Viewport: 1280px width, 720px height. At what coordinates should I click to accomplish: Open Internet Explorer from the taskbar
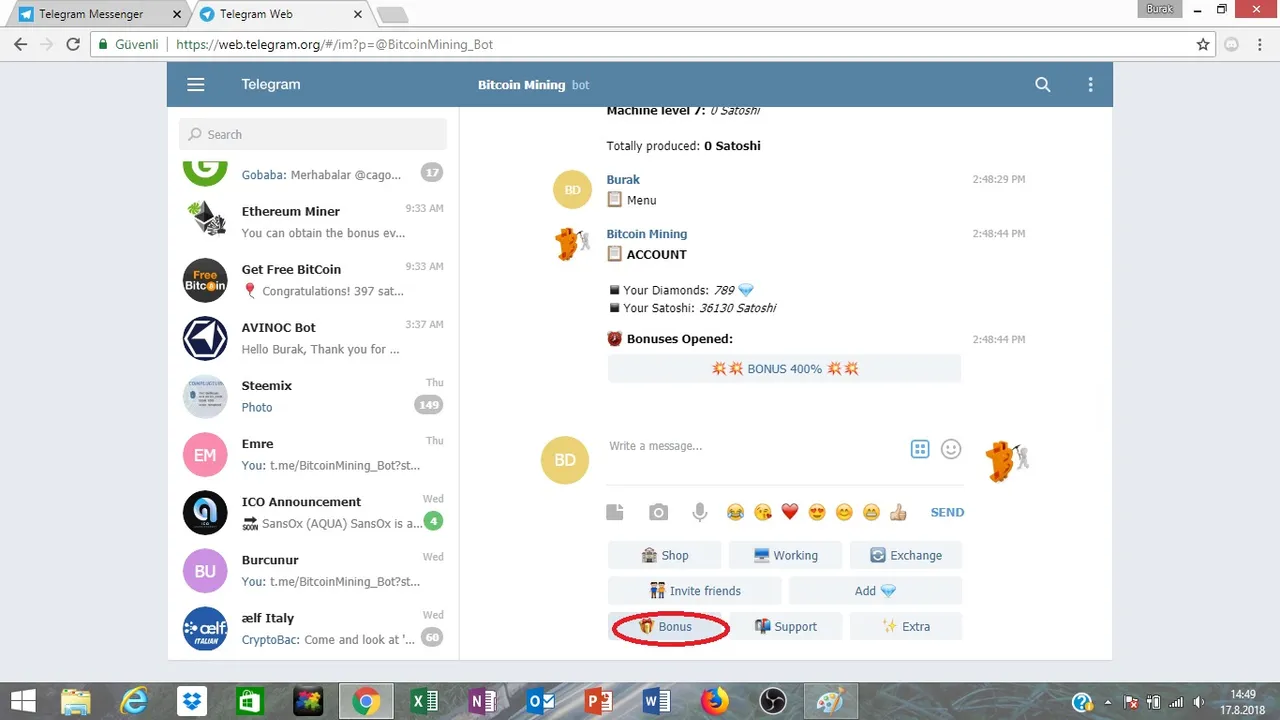click(x=134, y=702)
